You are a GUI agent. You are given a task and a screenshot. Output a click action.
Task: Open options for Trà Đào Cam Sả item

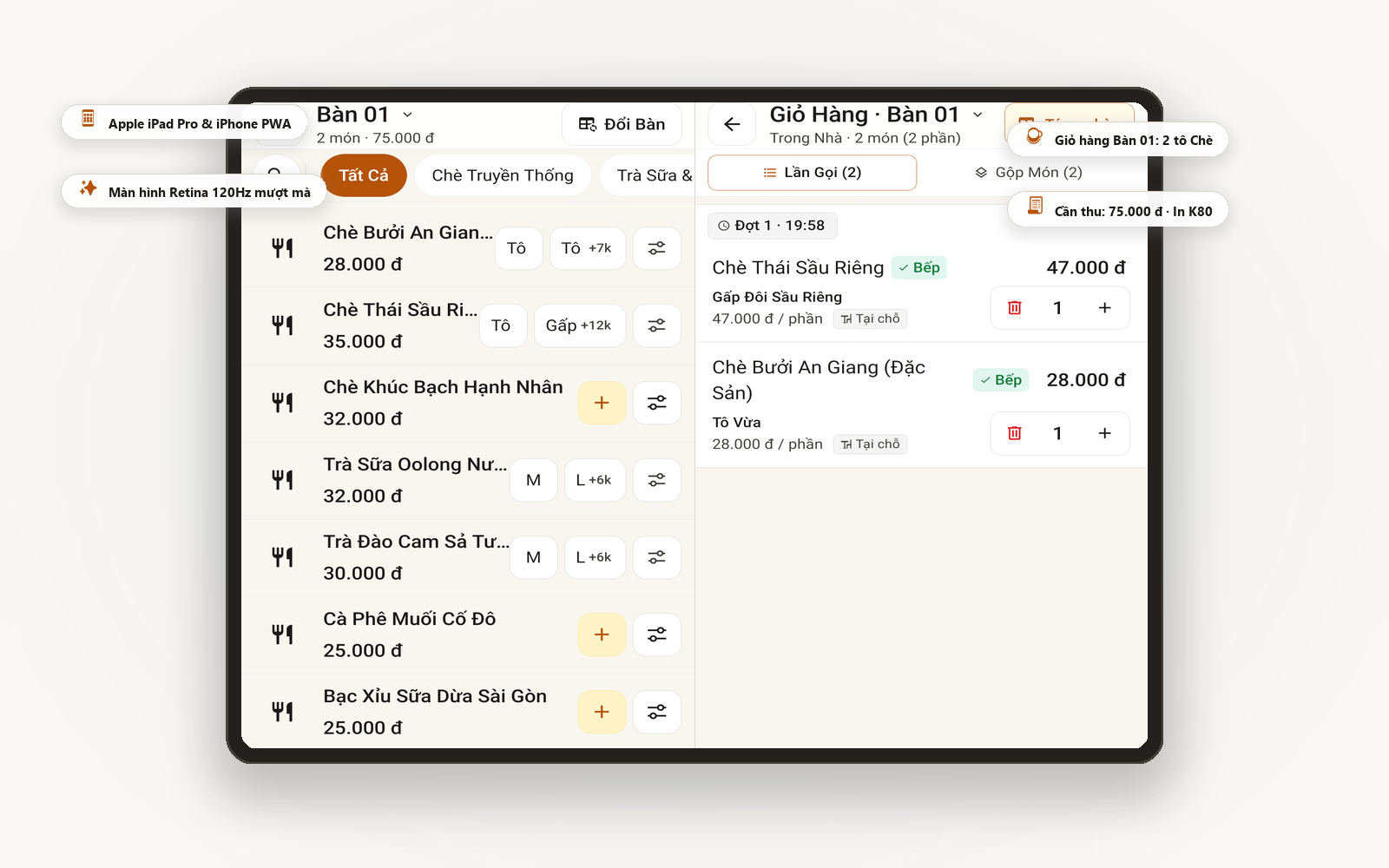click(x=656, y=557)
